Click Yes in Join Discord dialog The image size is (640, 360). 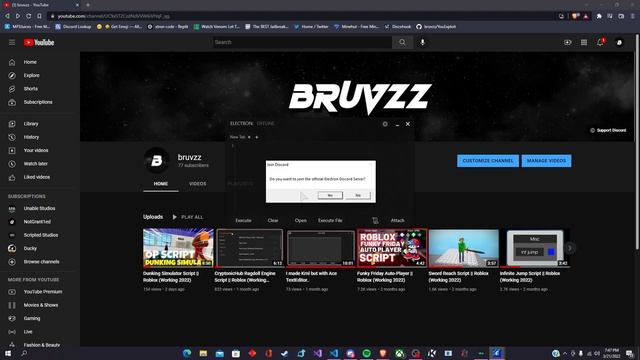coord(330,196)
